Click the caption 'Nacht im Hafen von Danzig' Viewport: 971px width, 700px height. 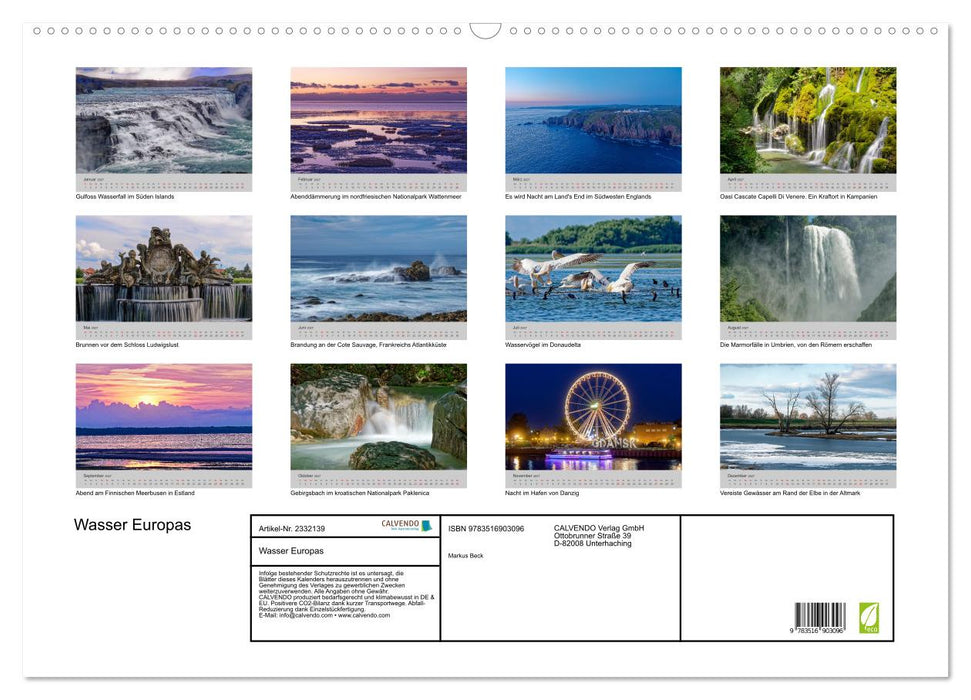[x=542, y=493]
